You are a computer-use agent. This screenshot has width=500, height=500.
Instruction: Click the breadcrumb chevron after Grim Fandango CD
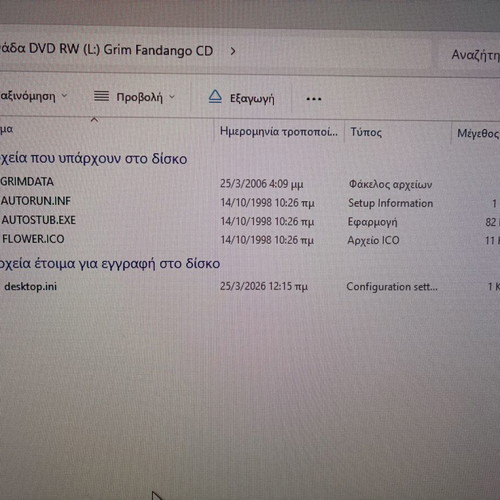(233, 51)
